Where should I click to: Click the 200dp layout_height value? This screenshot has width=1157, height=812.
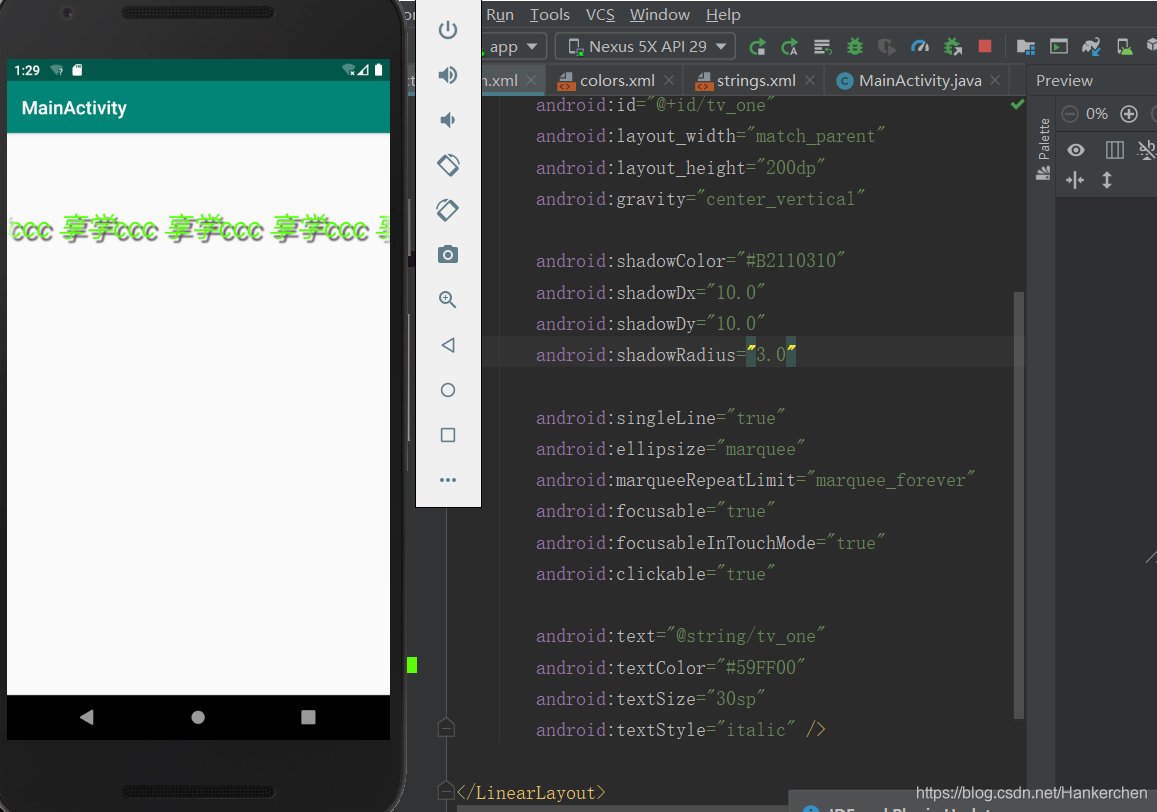click(x=790, y=168)
